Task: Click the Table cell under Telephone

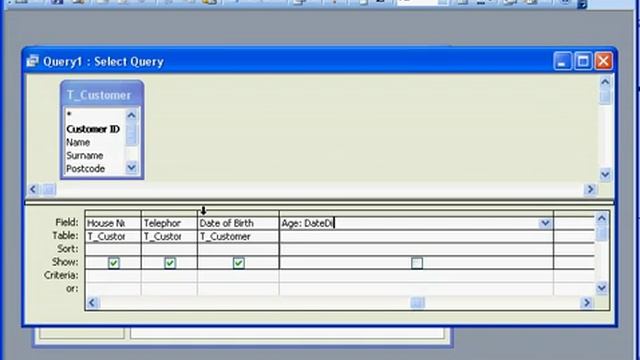Action: click(x=169, y=236)
